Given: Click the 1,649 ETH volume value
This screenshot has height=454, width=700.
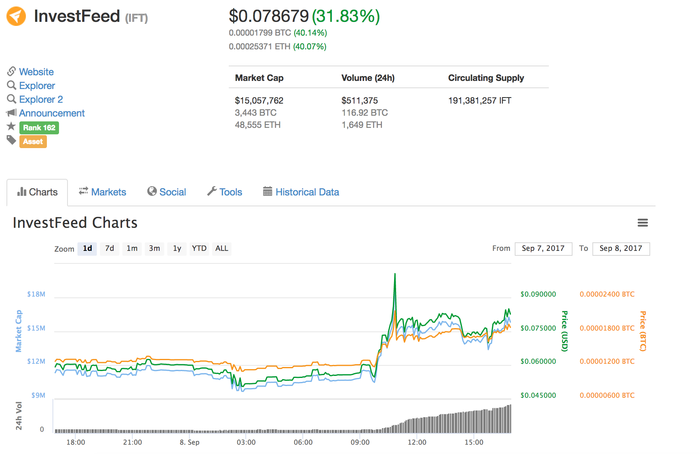Looking at the screenshot, I should coord(362,125).
